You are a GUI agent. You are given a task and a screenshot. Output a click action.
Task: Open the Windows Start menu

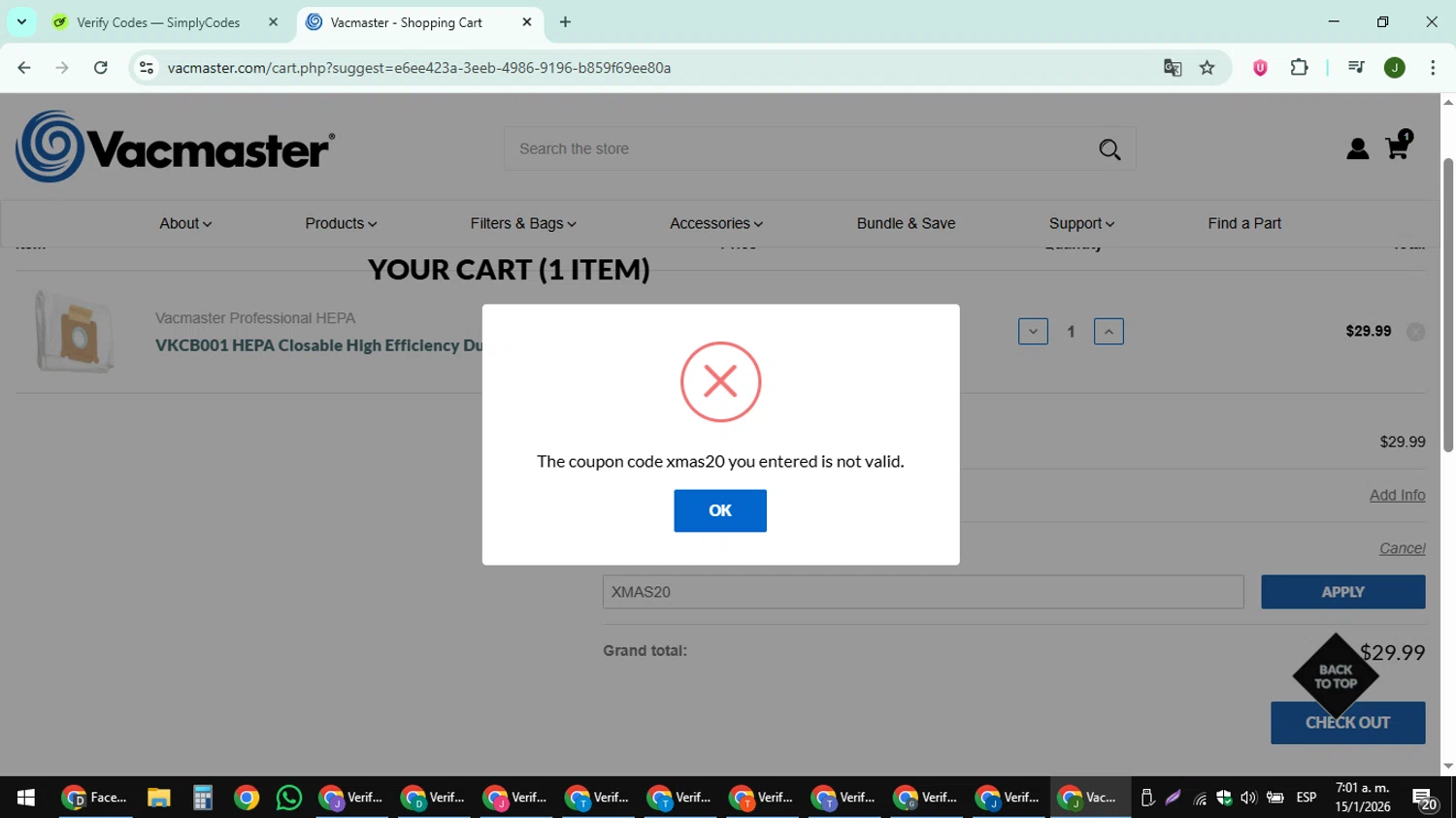26,798
